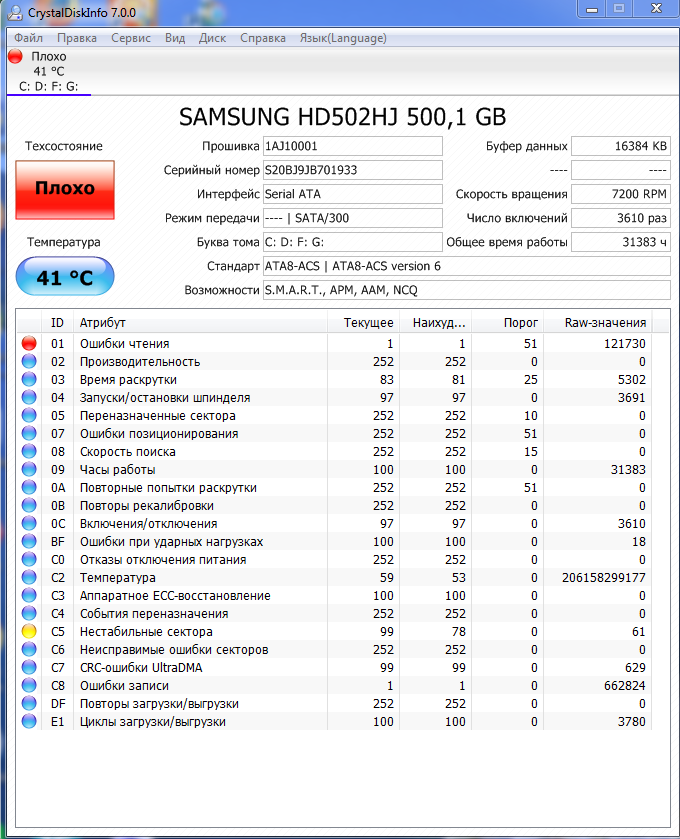Click the Общее время работы value 31383 ч
680x839 pixels.
621,242
